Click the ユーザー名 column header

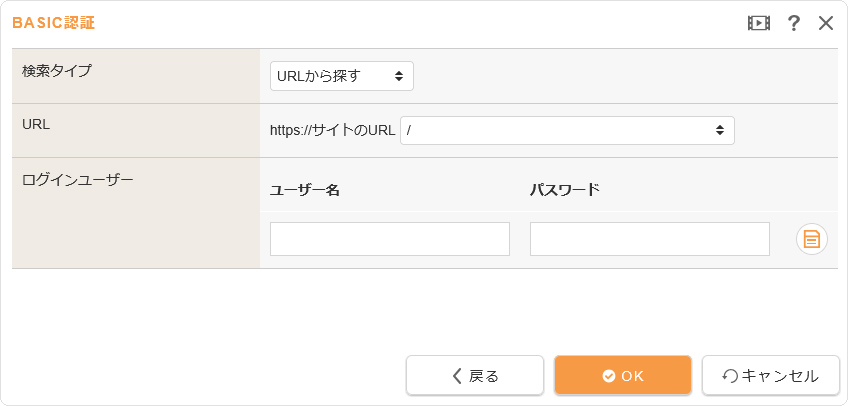click(305, 190)
